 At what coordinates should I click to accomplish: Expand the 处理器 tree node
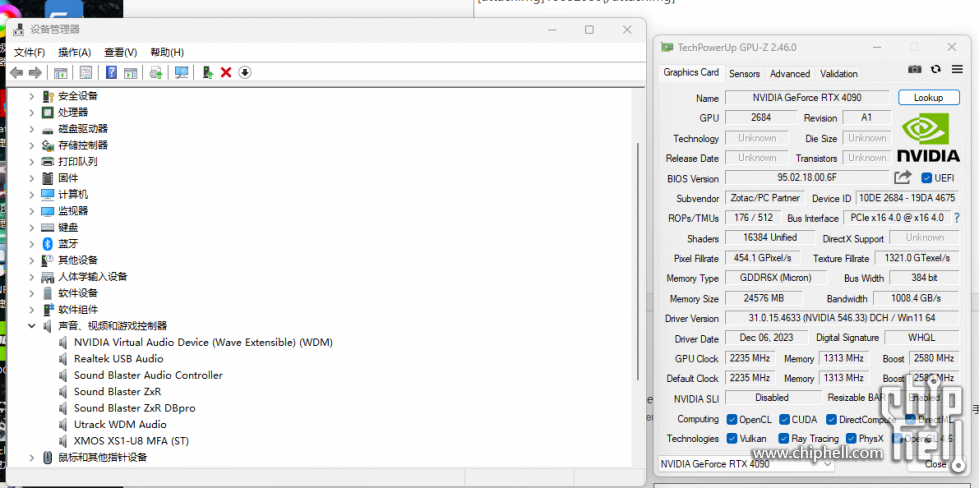click(x=31, y=112)
